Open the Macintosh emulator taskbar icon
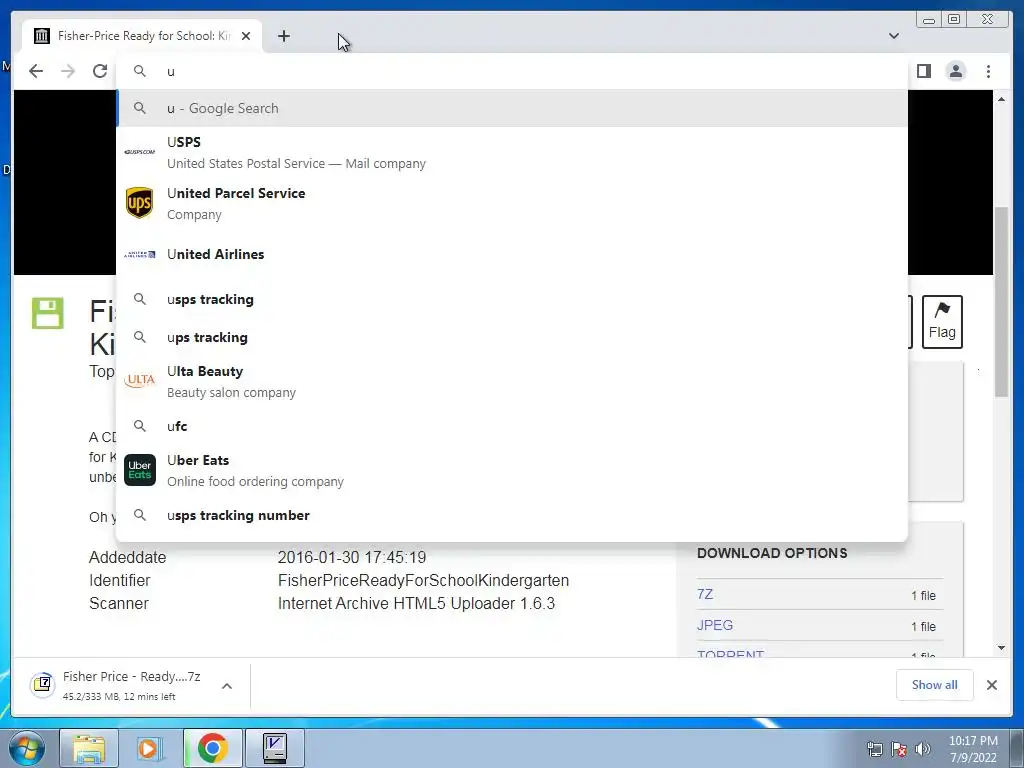Image resolution: width=1024 pixels, height=768 pixels. [274, 748]
